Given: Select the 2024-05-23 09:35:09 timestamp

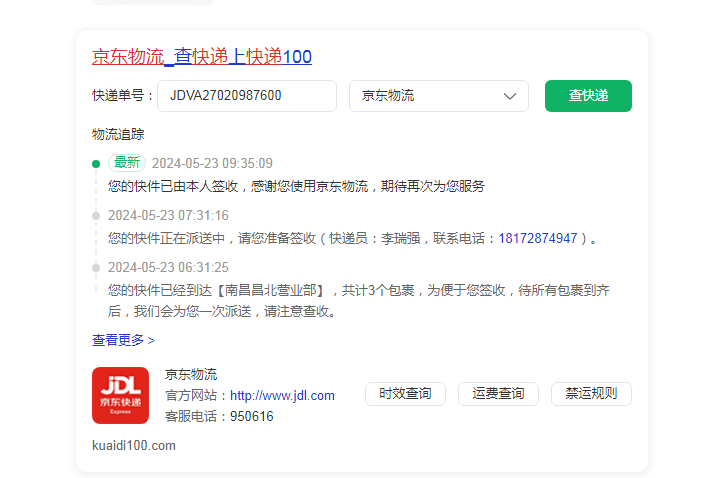Looking at the screenshot, I should click(212, 163).
